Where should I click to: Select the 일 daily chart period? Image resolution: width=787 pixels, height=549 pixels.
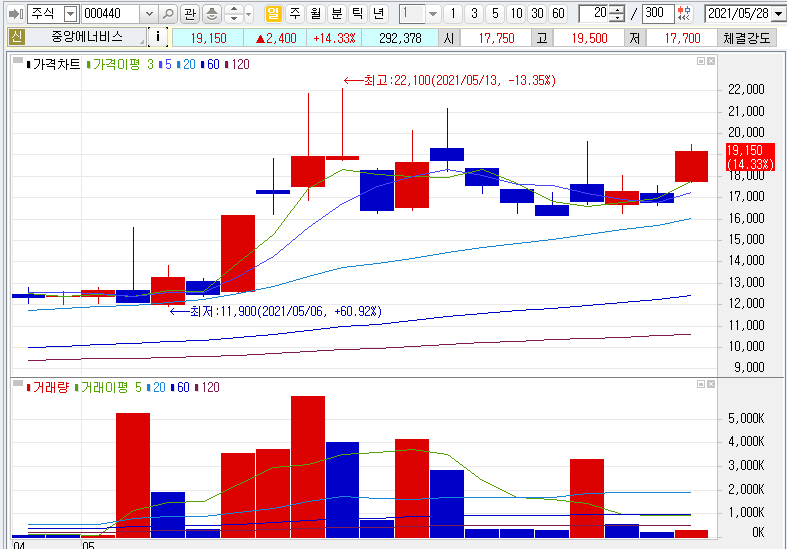click(274, 14)
